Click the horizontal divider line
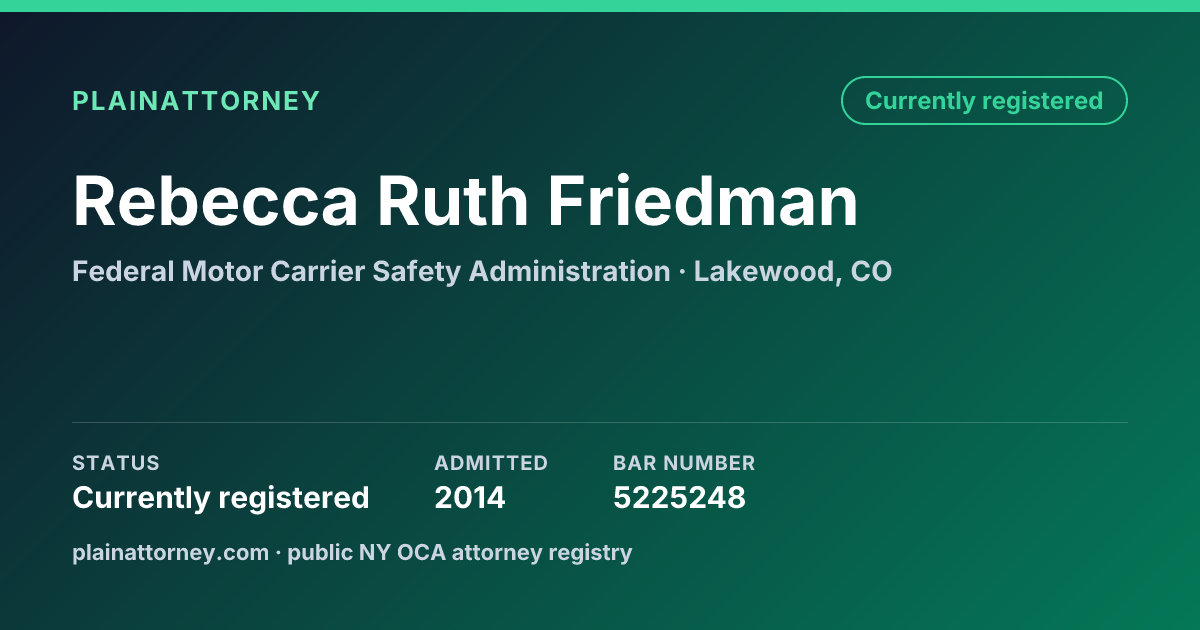This screenshot has height=630, width=1200. (x=600, y=422)
